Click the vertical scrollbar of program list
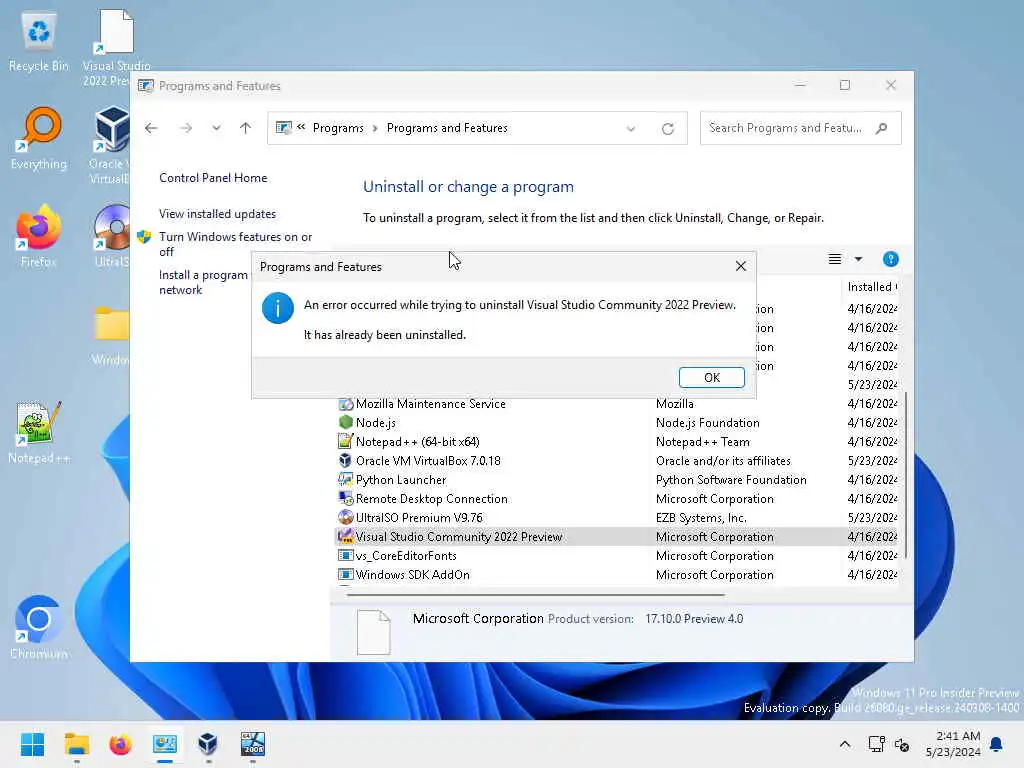The image size is (1024, 768). [905, 475]
